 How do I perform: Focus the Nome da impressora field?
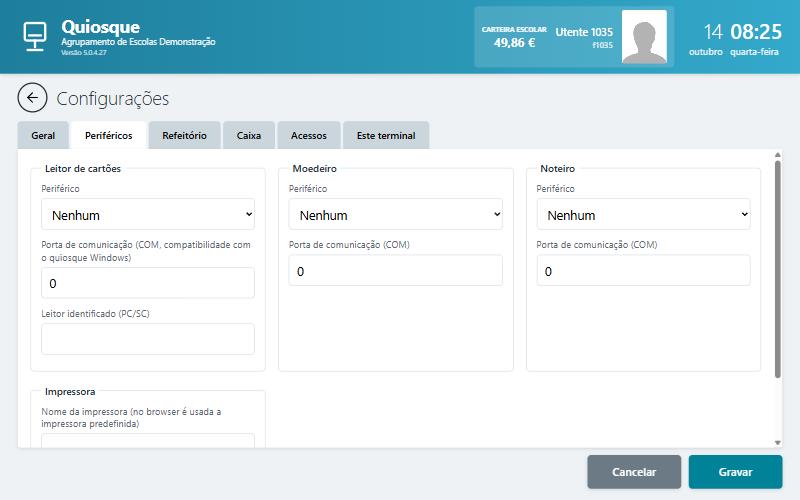click(x=148, y=441)
